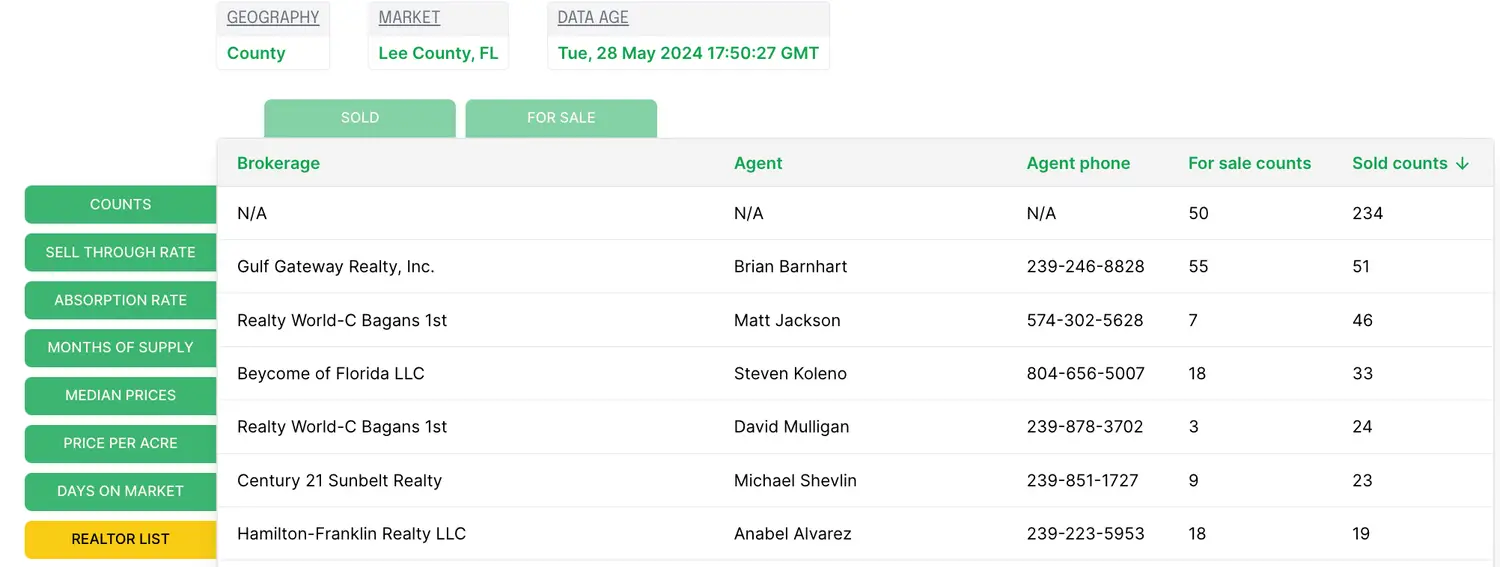Switch to the SOLD tab
1500x567 pixels.
[x=360, y=118]
